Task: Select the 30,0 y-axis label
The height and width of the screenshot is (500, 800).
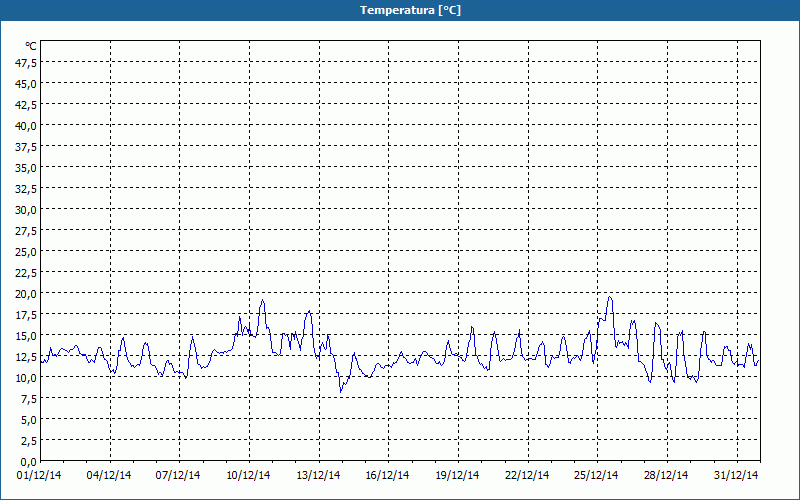Action: pyautogui.click(x=27, y=210)
